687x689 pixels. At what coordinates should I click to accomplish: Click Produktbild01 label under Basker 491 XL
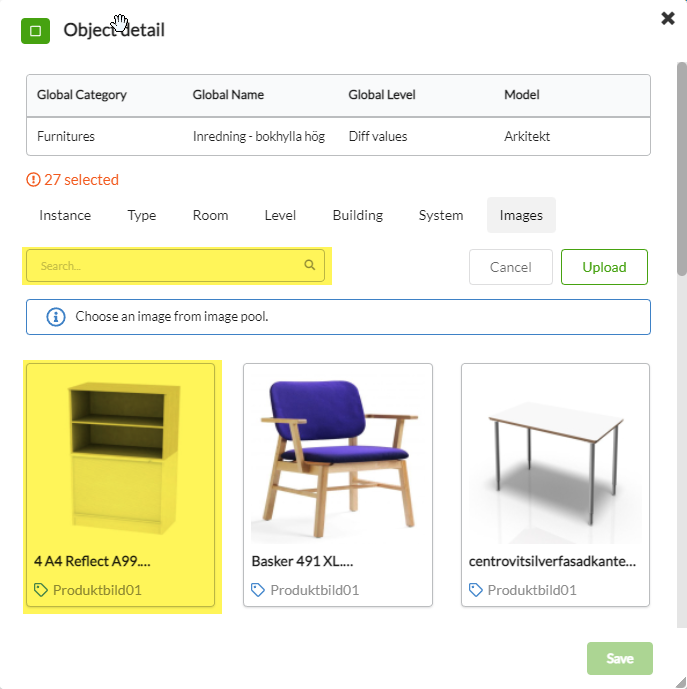coord(315,590)
